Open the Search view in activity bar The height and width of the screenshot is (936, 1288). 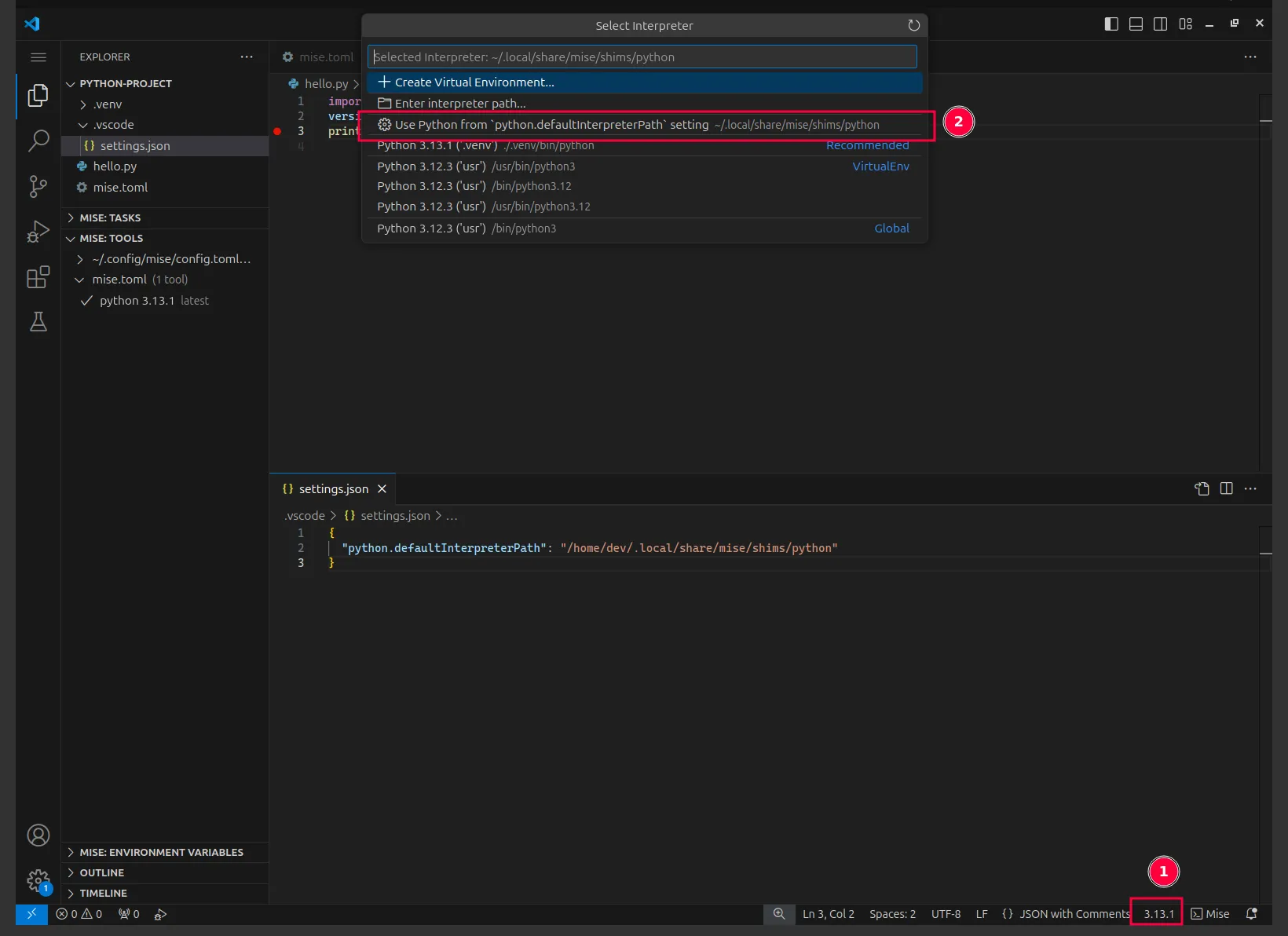[38, 141]
